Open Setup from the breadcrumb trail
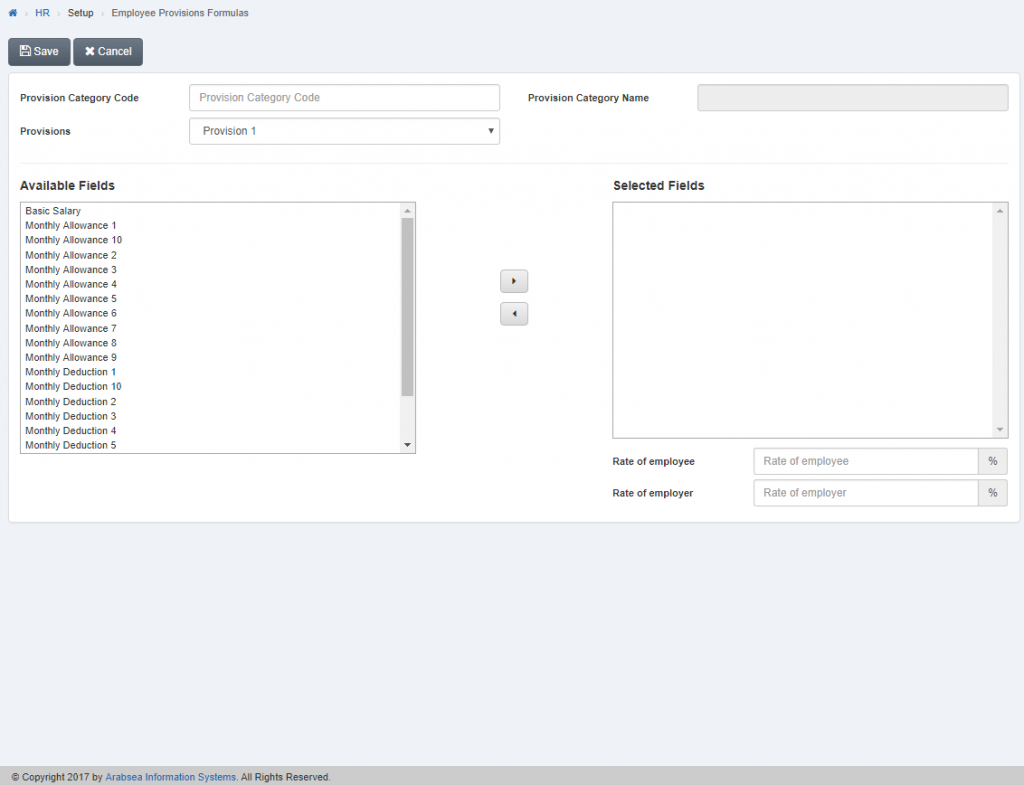Image resolution: width=1024 pixels, height=785 pixels. click(x=80, y=13)
